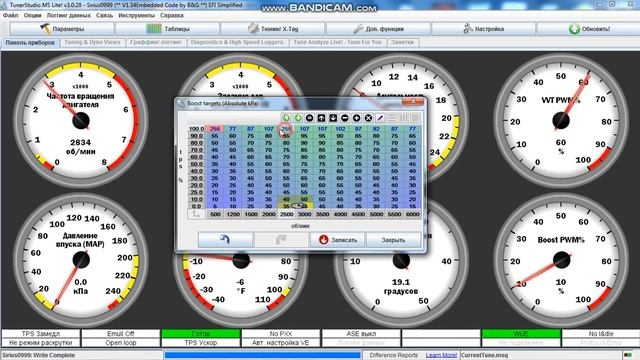Screen dimensions: 640x360
Task: Click the Open loop status indicator
Action: (x=120, y=342)
